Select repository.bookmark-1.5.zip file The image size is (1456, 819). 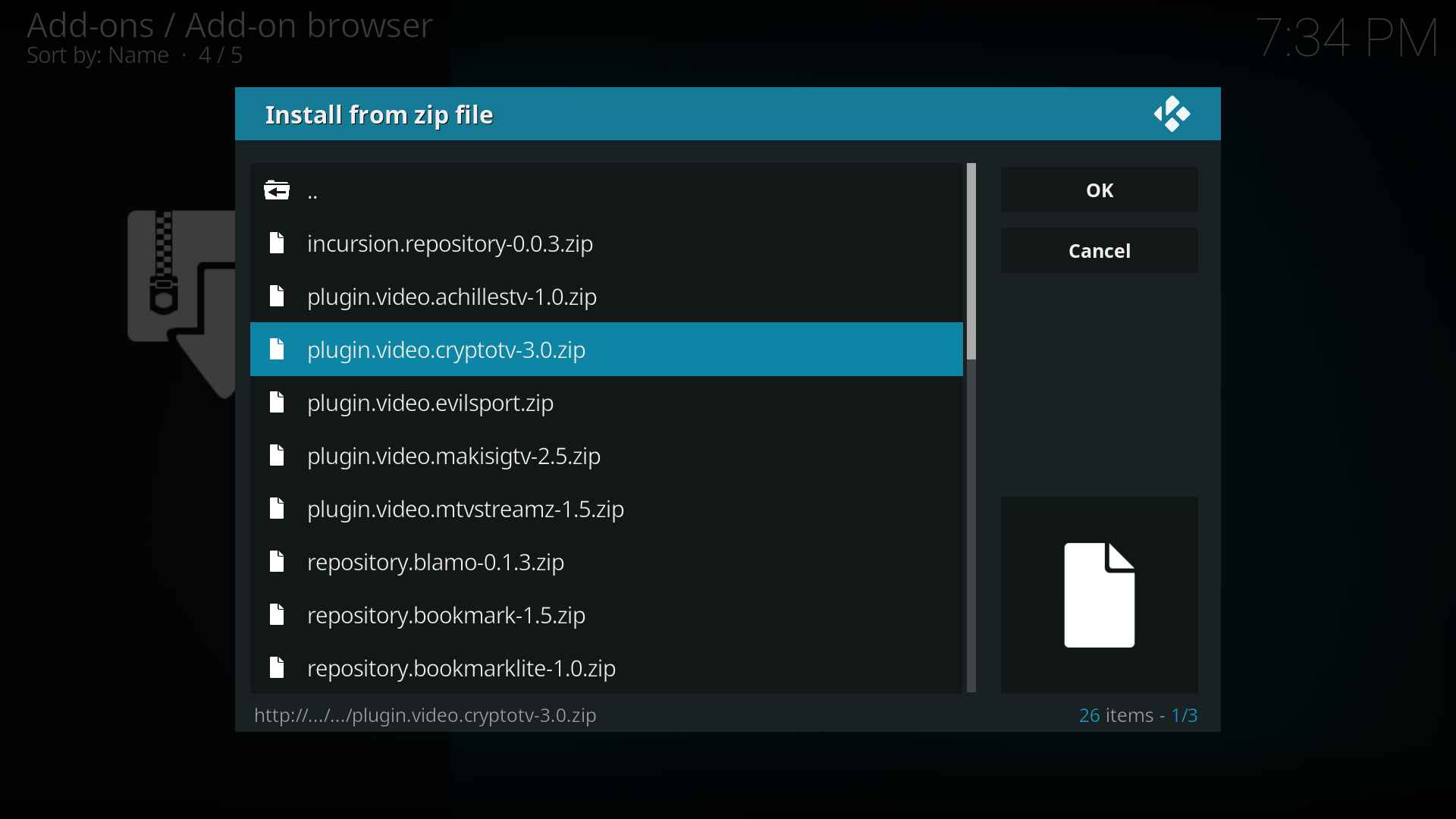click(x=446, y=614)
